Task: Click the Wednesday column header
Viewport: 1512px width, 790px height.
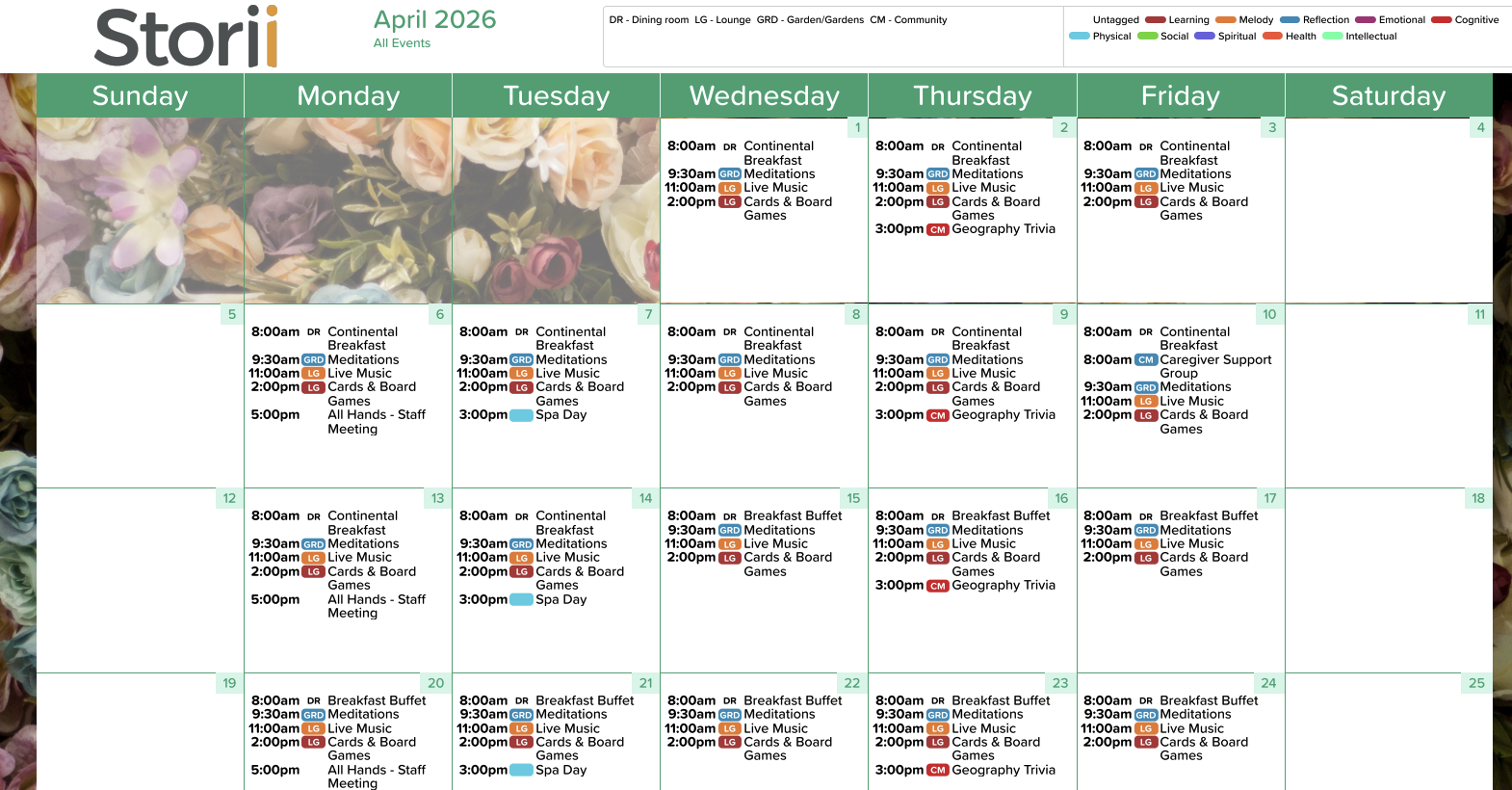Action: (764, 96)
